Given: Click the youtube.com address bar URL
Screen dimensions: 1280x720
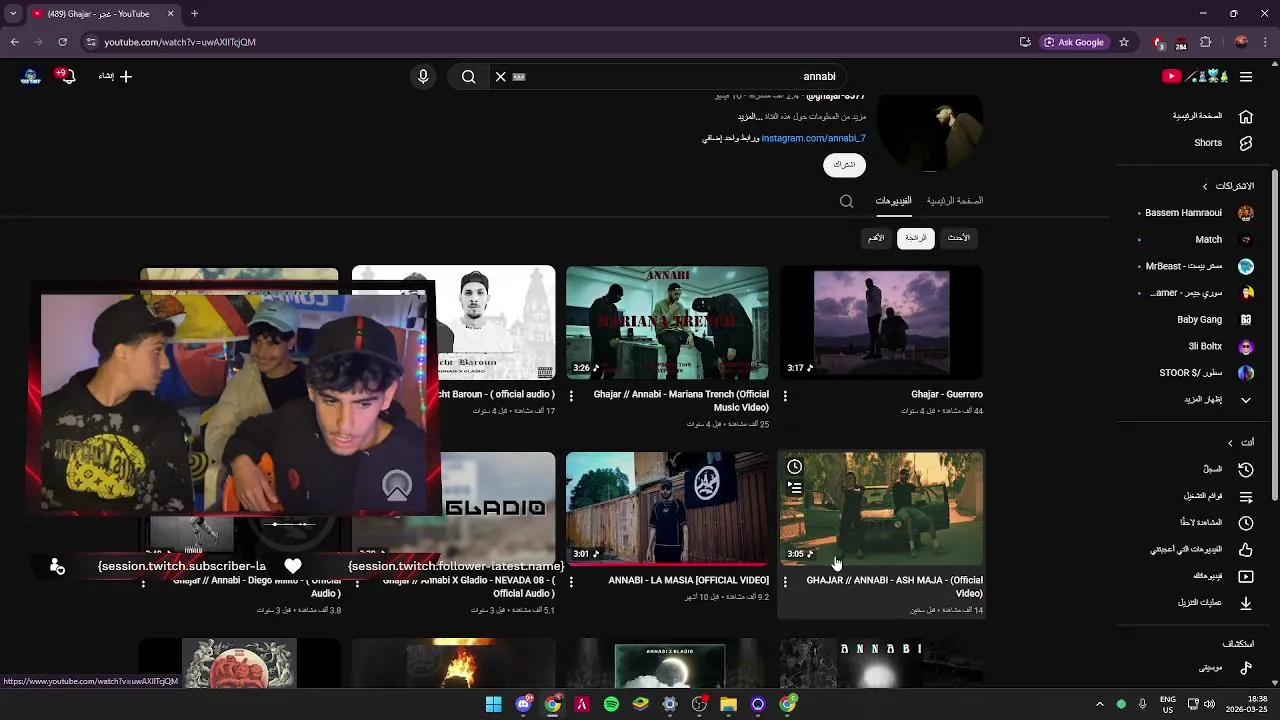Looking at the screenshot, I should click(180, 42).
